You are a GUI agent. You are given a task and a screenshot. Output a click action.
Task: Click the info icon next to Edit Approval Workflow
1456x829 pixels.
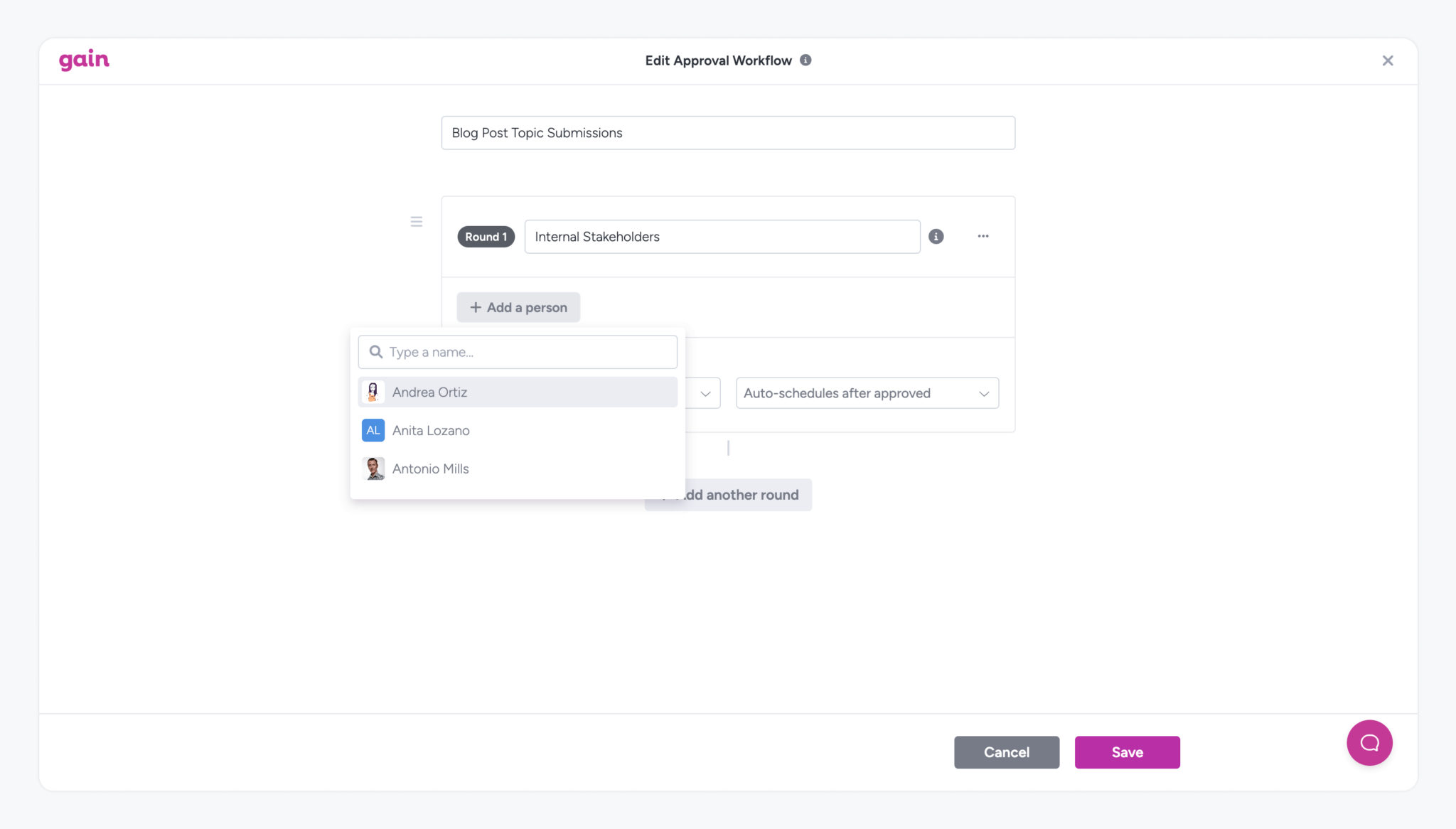pos(805,60)
